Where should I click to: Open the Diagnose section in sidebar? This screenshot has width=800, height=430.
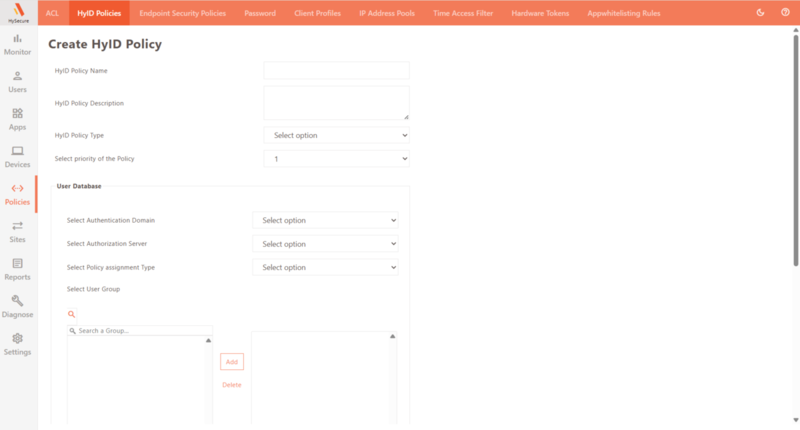17,307
